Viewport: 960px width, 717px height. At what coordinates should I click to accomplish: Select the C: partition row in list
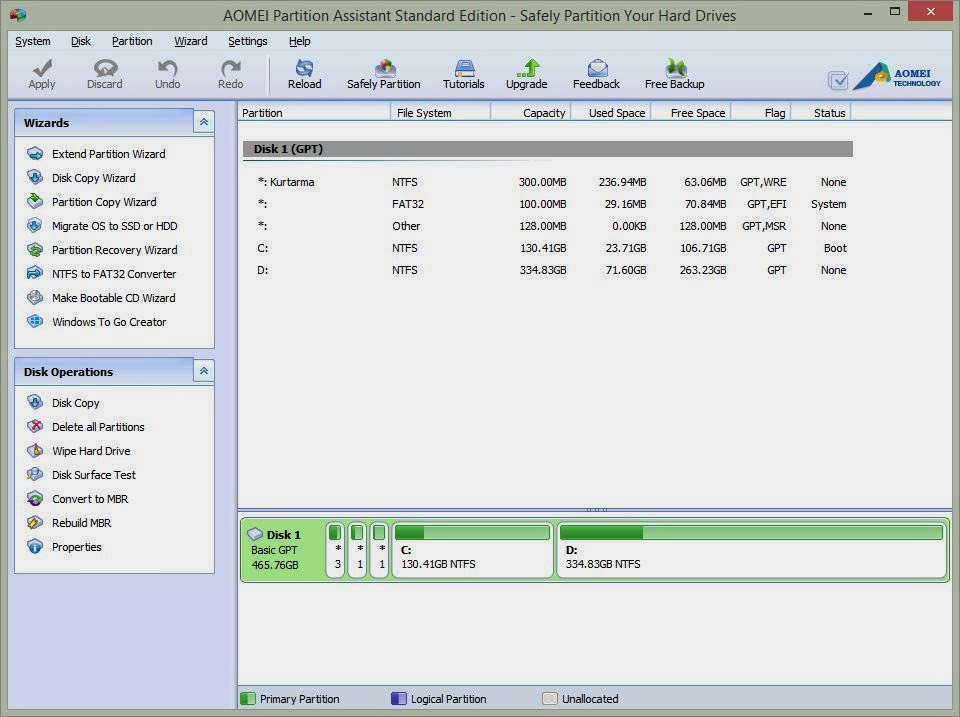pyautogui.click(x=548, y=248)
